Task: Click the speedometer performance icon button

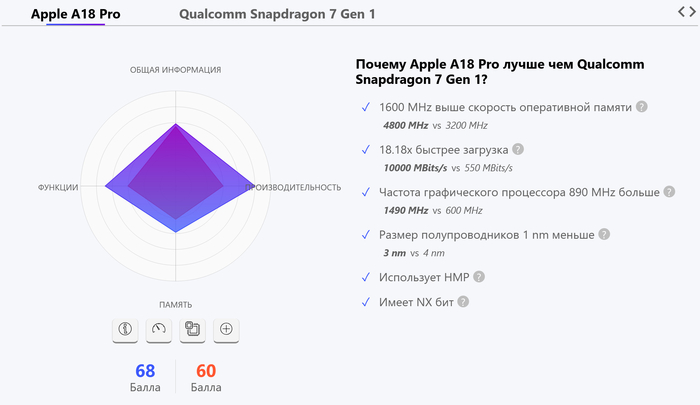Action: pos(158,328)
